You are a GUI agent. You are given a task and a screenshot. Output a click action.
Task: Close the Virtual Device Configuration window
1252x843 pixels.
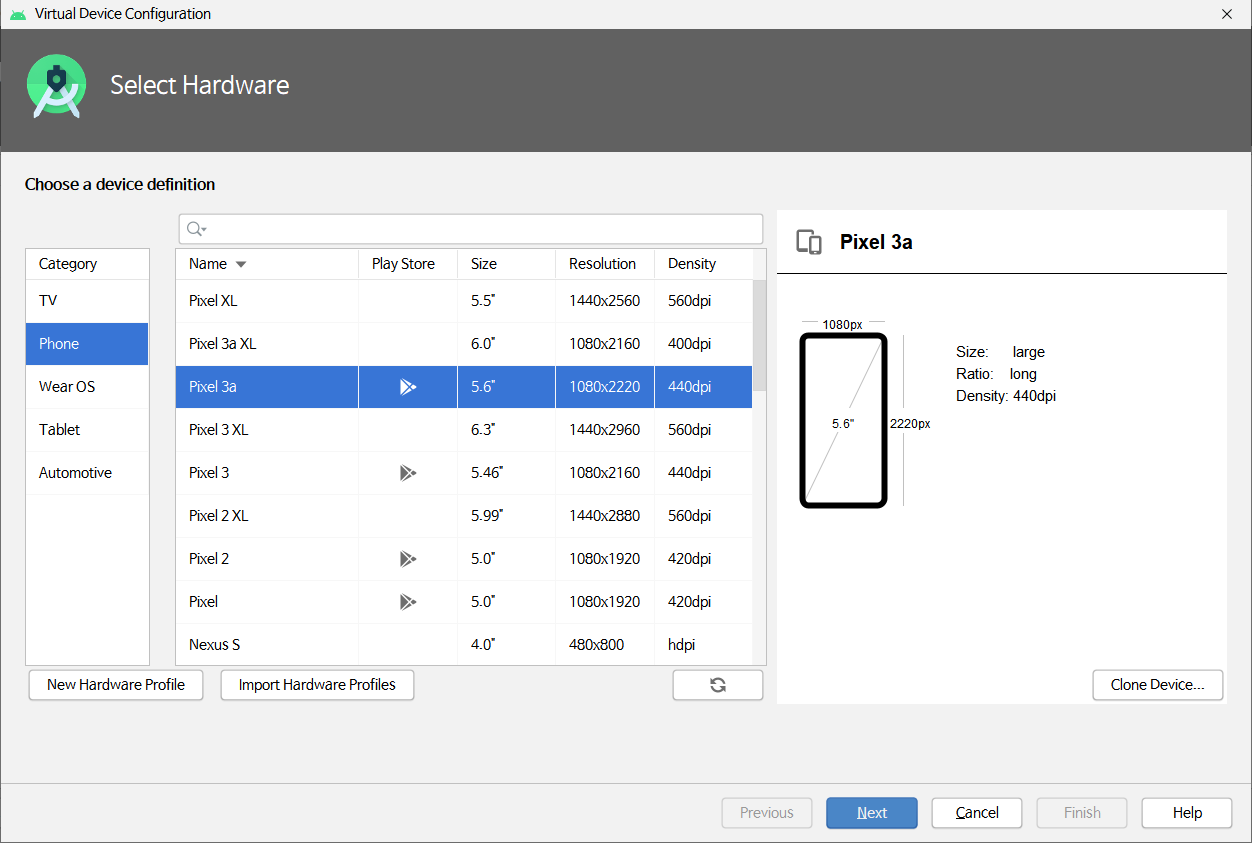(x=1227, y=14)
